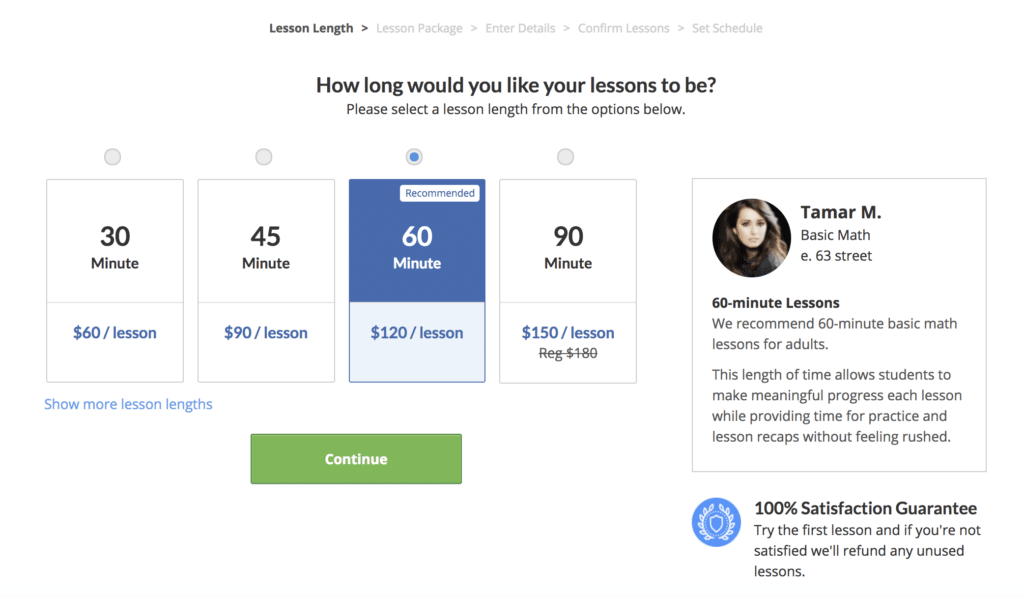Select the 90 Minute radio button
This screenshot has width=1024, height=597.
[x=565, y=156]
